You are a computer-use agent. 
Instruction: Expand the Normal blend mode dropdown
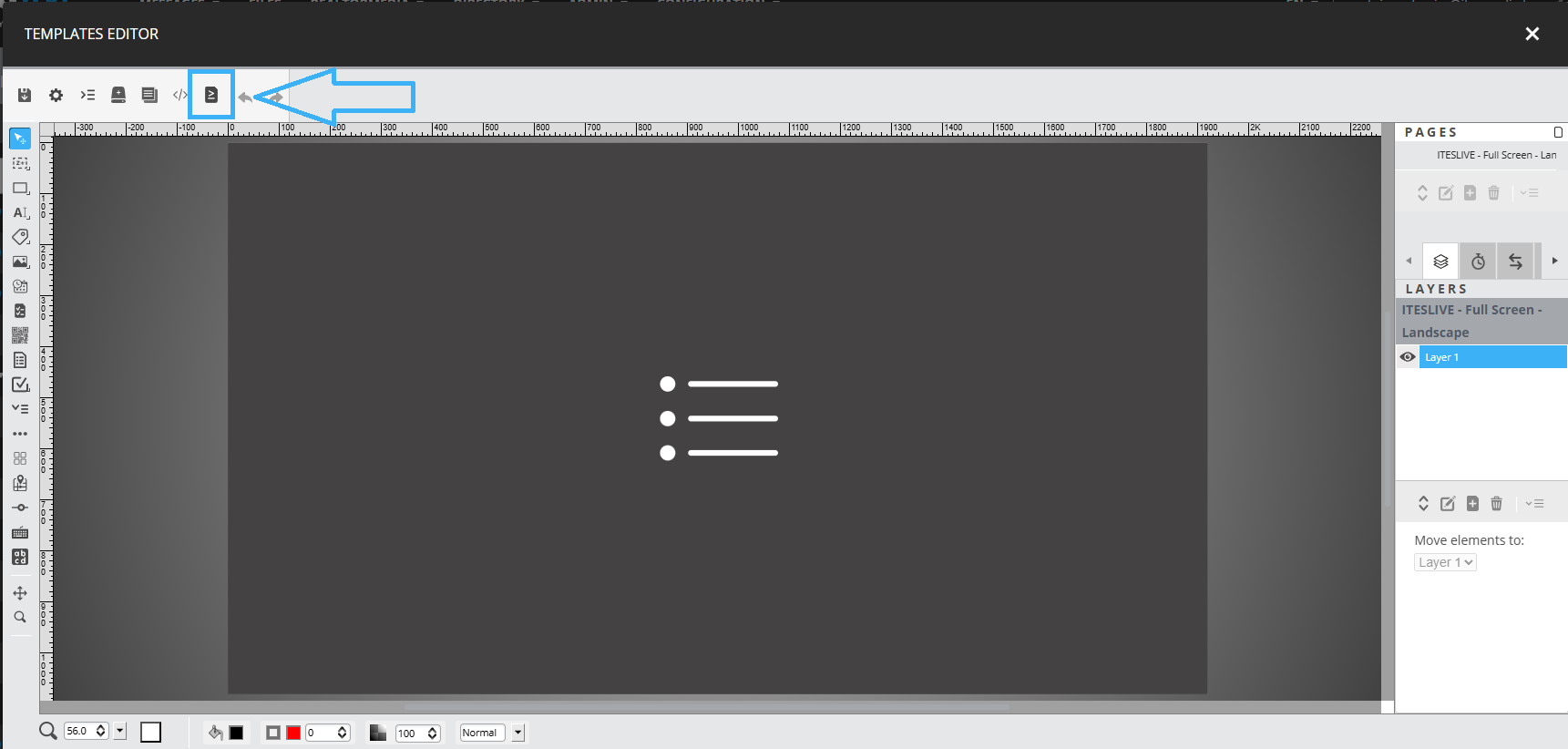[x=518, y=733]
